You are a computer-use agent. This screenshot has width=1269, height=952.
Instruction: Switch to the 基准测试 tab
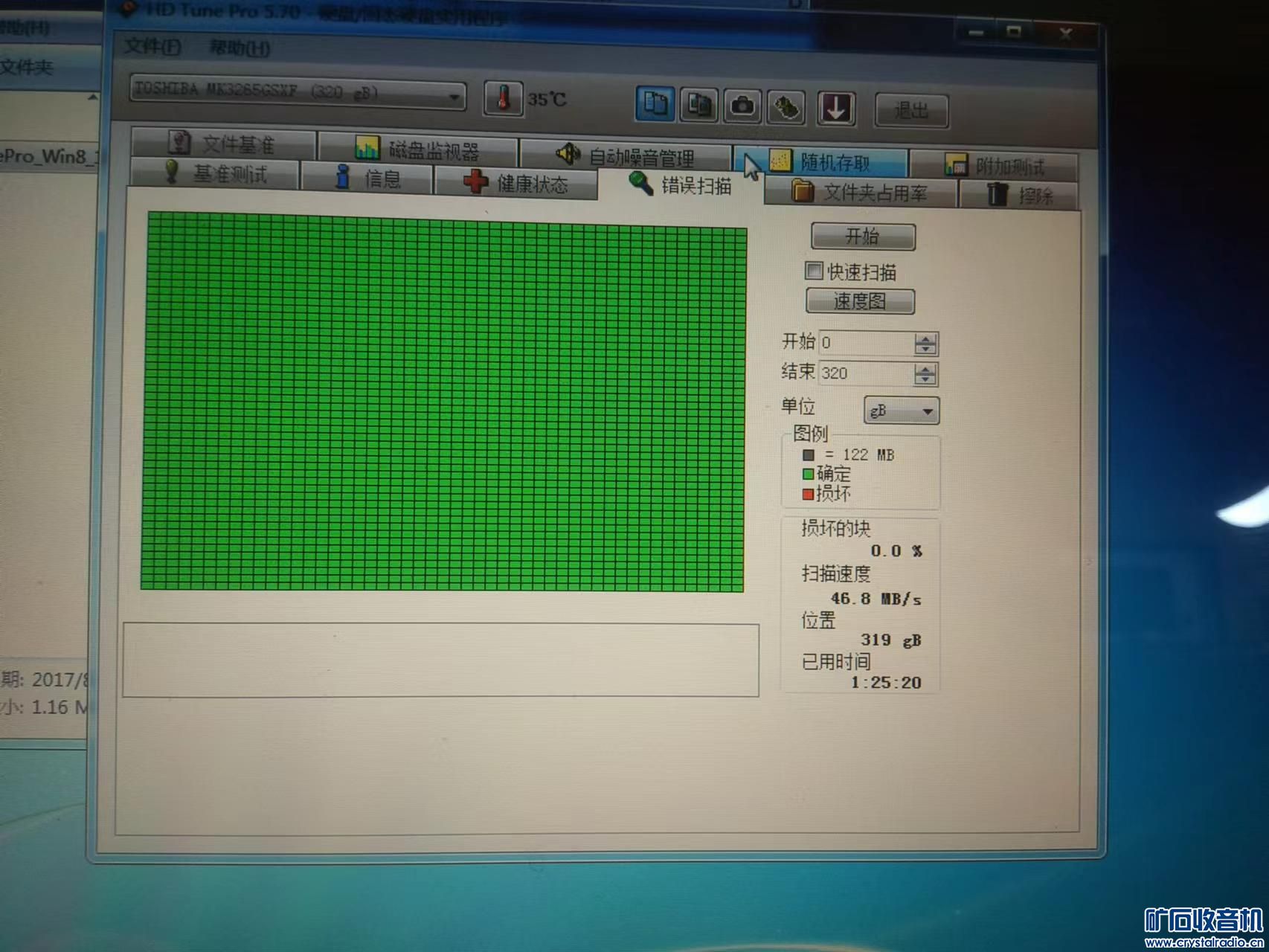point(215,173)
